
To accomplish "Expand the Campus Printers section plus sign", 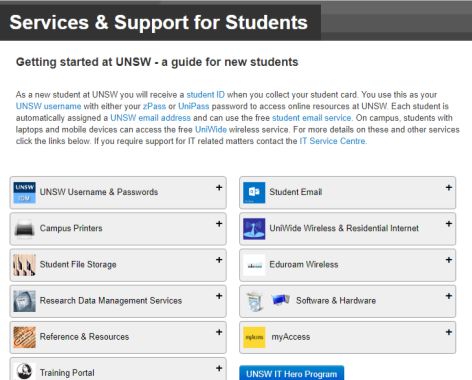I will tap(219, 224).
